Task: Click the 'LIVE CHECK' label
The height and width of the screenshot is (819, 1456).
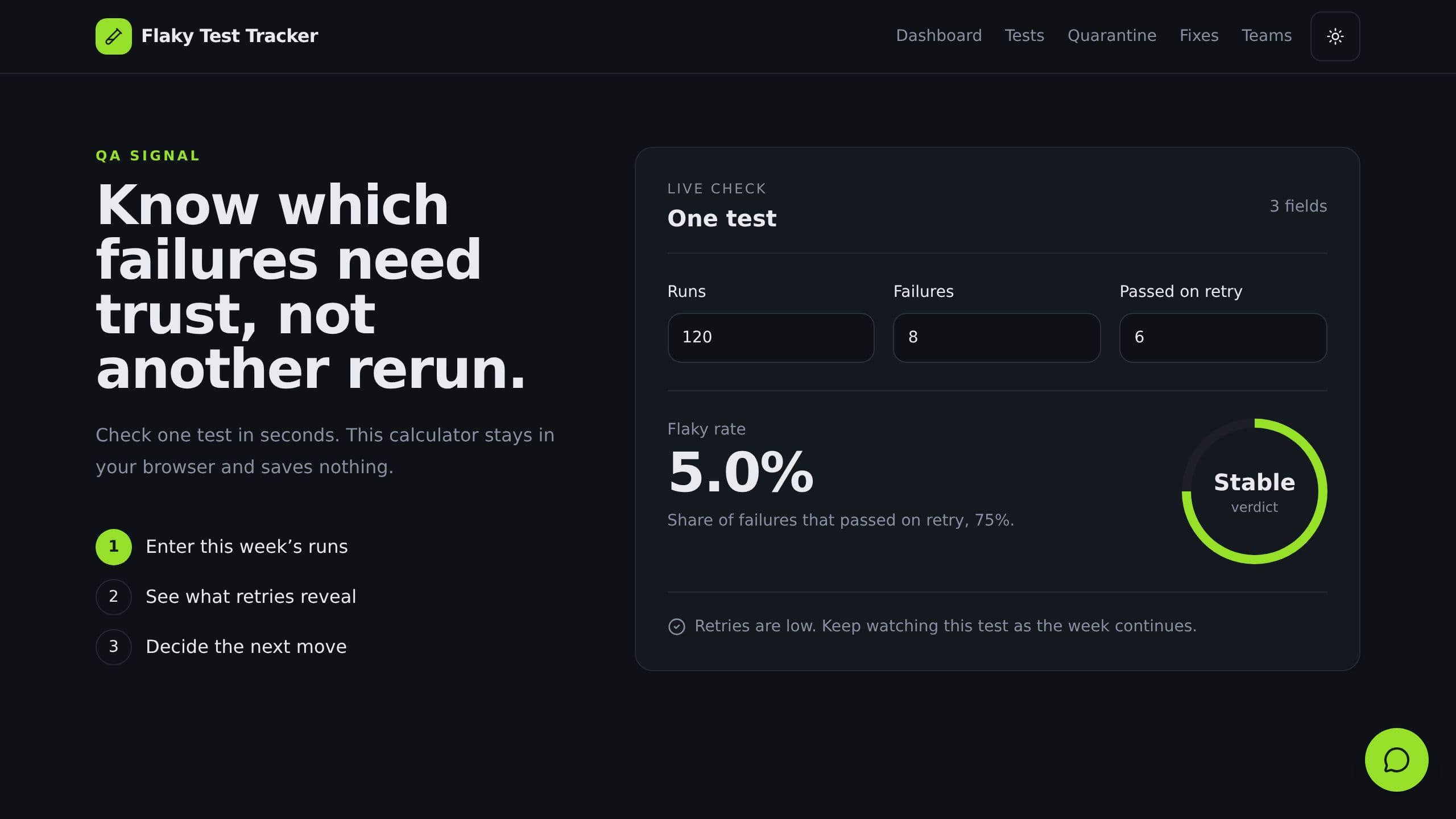Action: pos(717,188)
